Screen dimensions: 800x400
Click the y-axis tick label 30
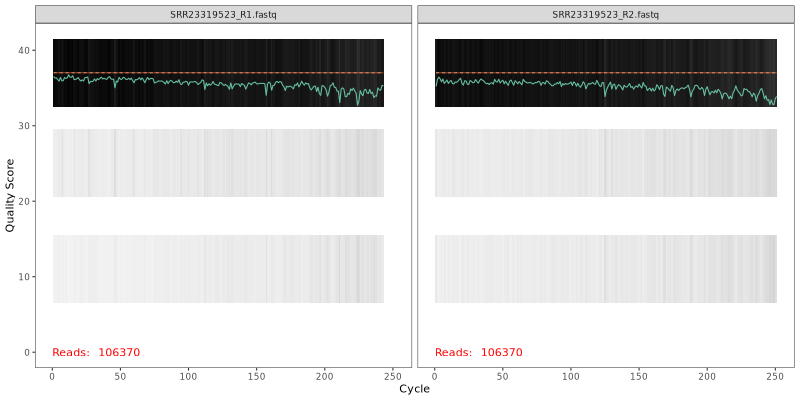[x=24, y=126]
